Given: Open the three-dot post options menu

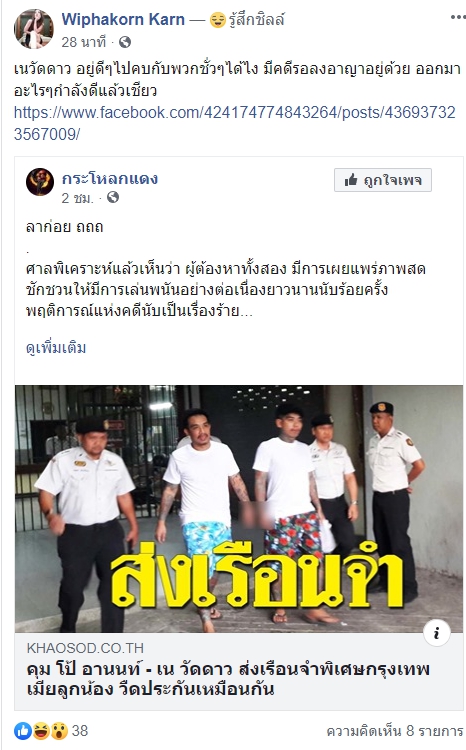Looking at the screenshot, I should pos(458,17).
